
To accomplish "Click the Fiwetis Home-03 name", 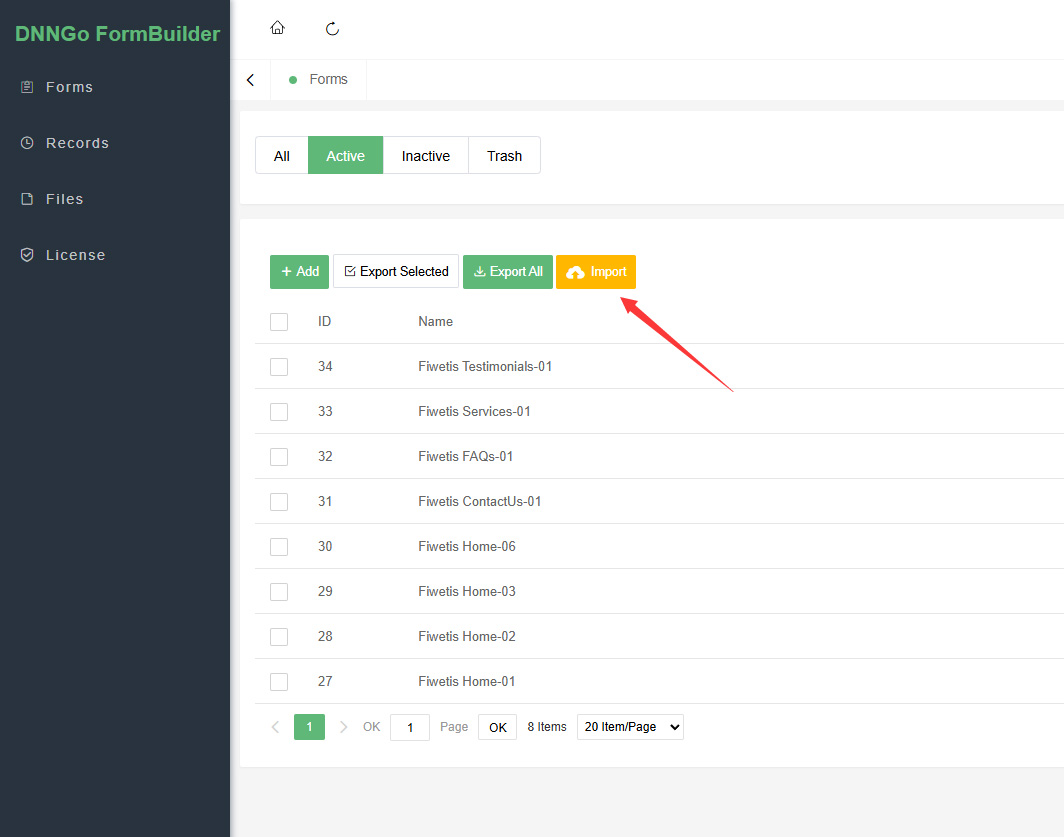I will (467, 591).
